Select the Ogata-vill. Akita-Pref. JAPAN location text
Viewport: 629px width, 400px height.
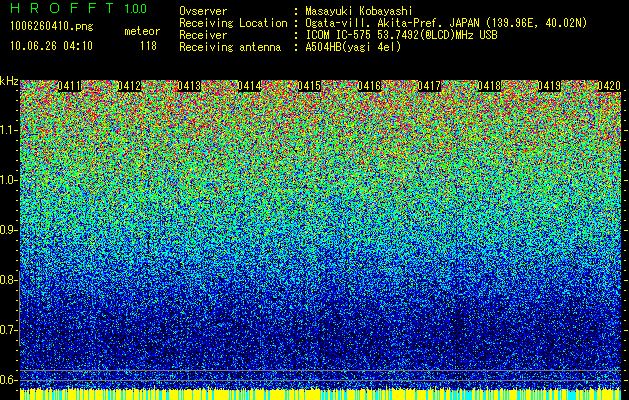pos(446,23)
